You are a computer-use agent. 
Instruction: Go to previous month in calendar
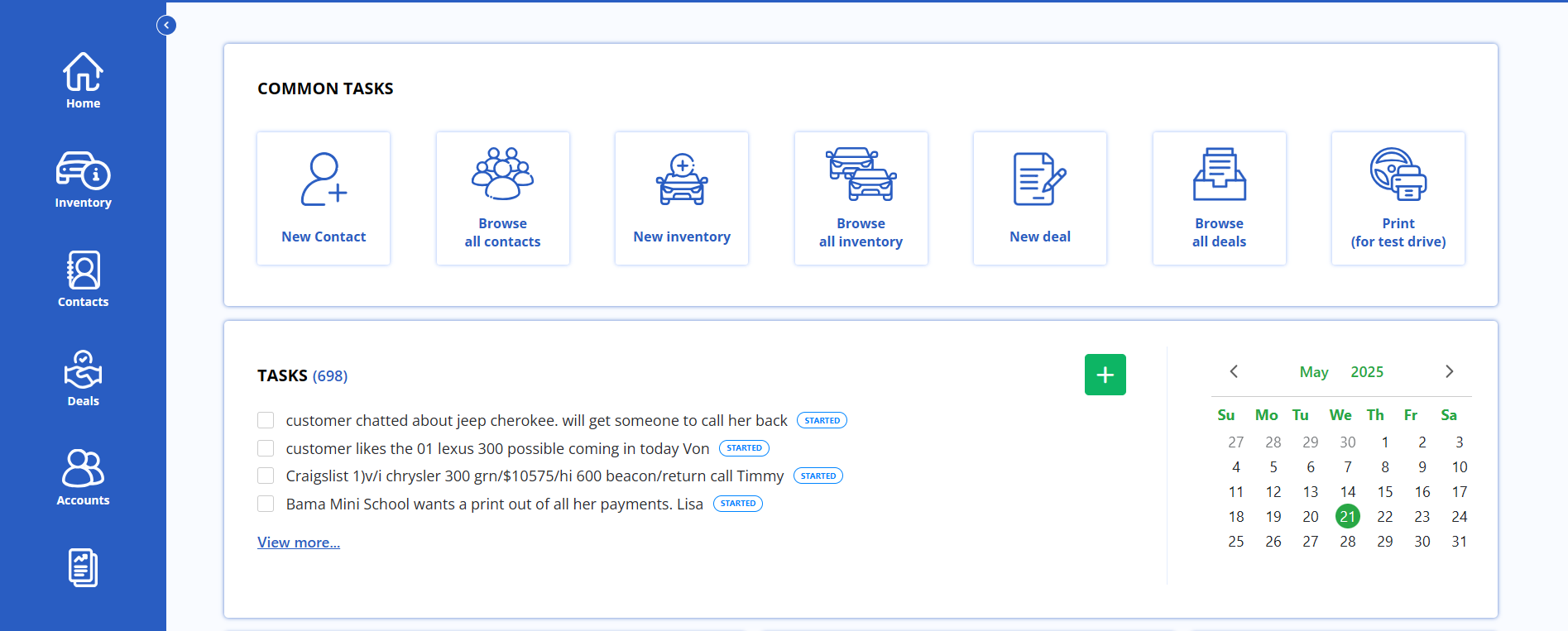pyautogui.click(x=1234, y=371)
